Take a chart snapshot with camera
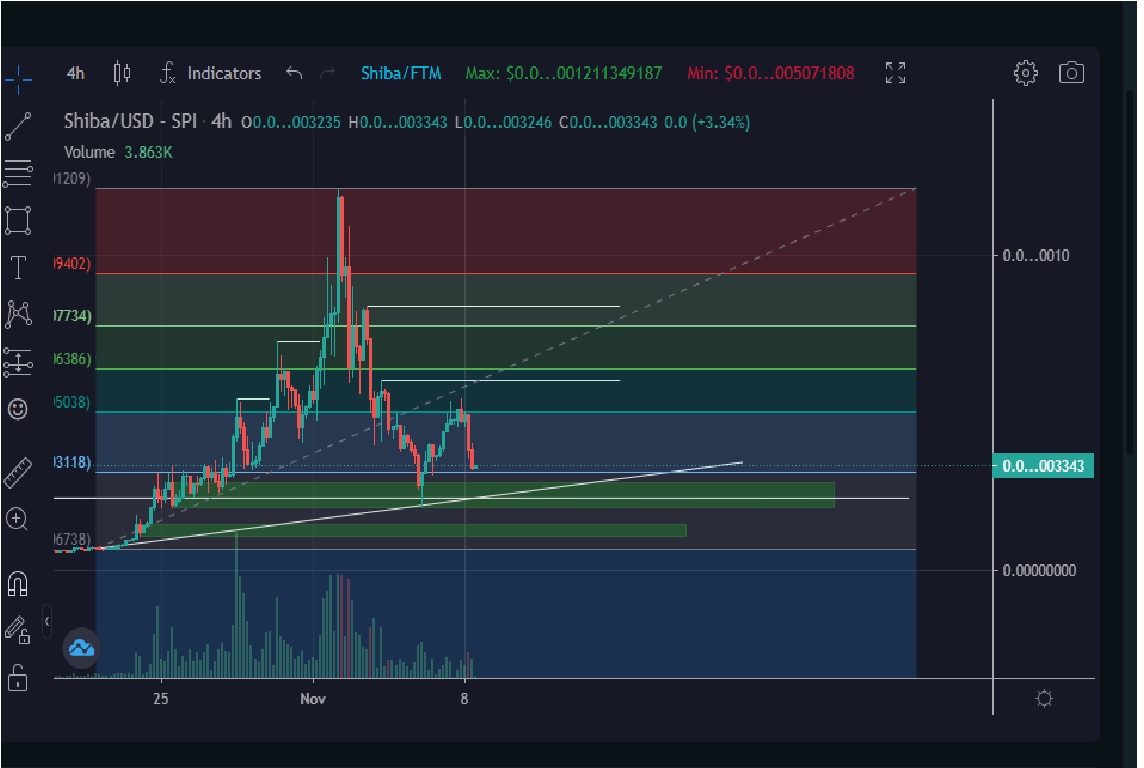 pyautogui.click(x=1071, y=73)
